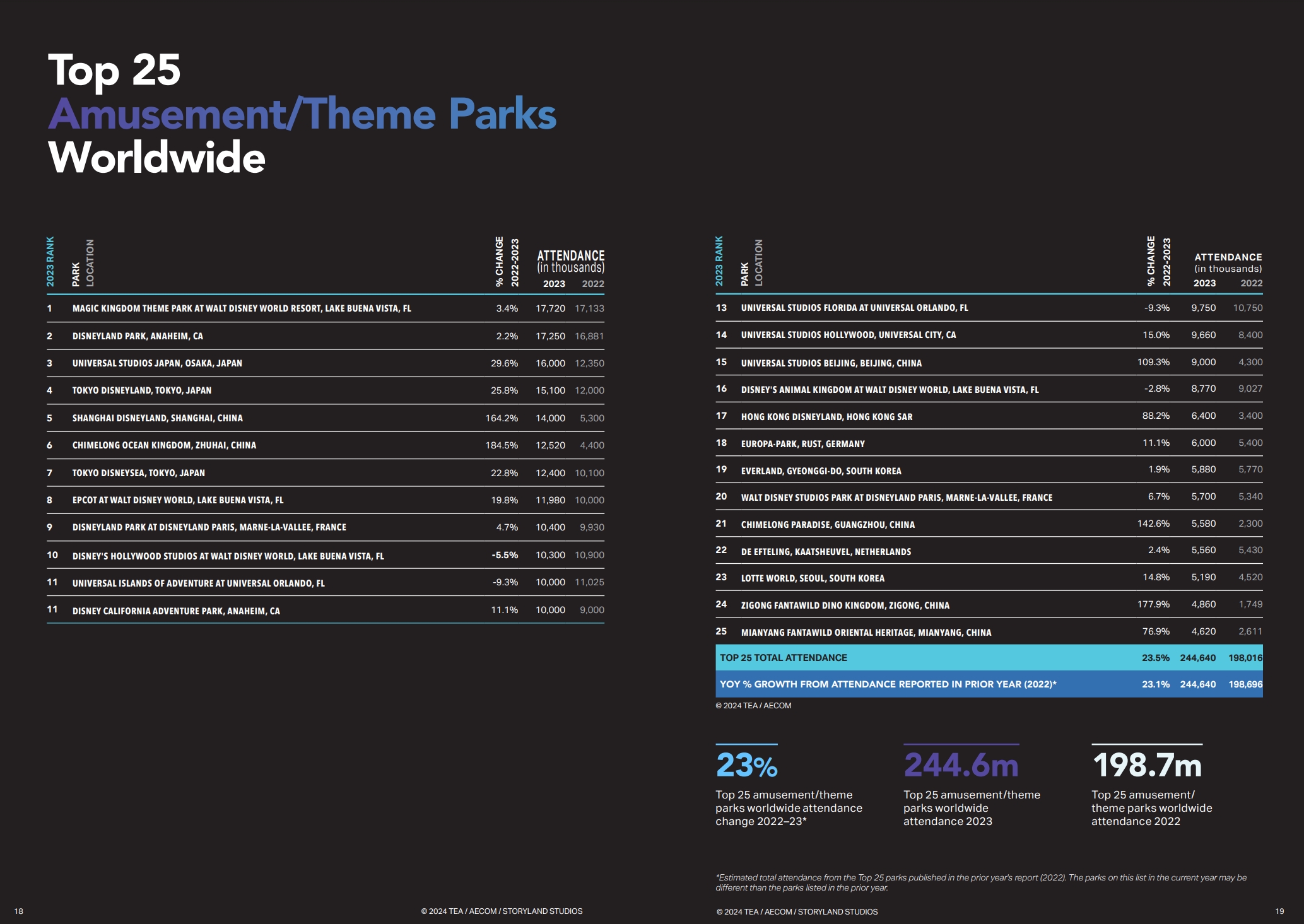Click the 198.7m attendance 2022 figure
This screenshot has width=1304, height=924.
[1147, 765]
